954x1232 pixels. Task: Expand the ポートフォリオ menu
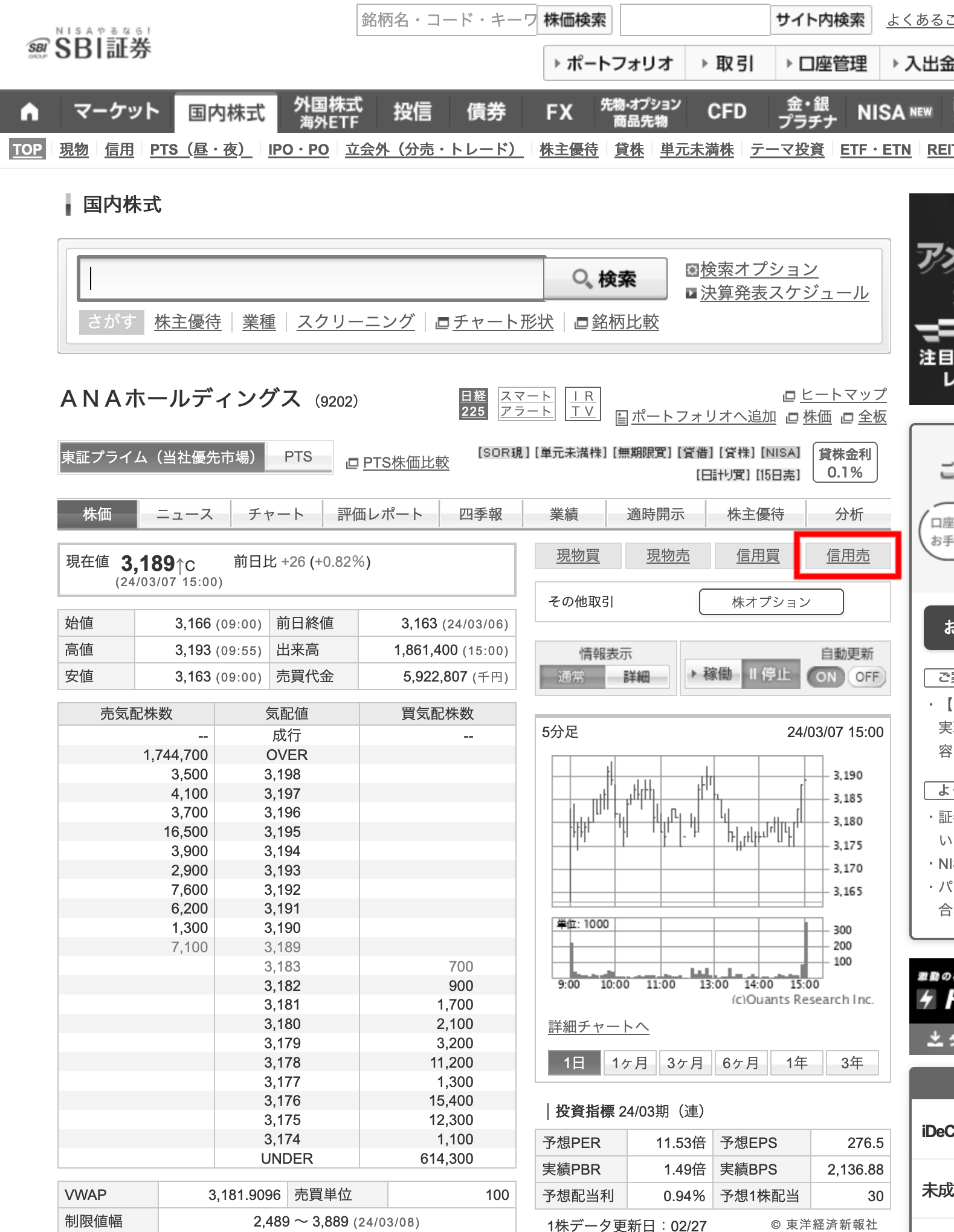click(614, 63)
